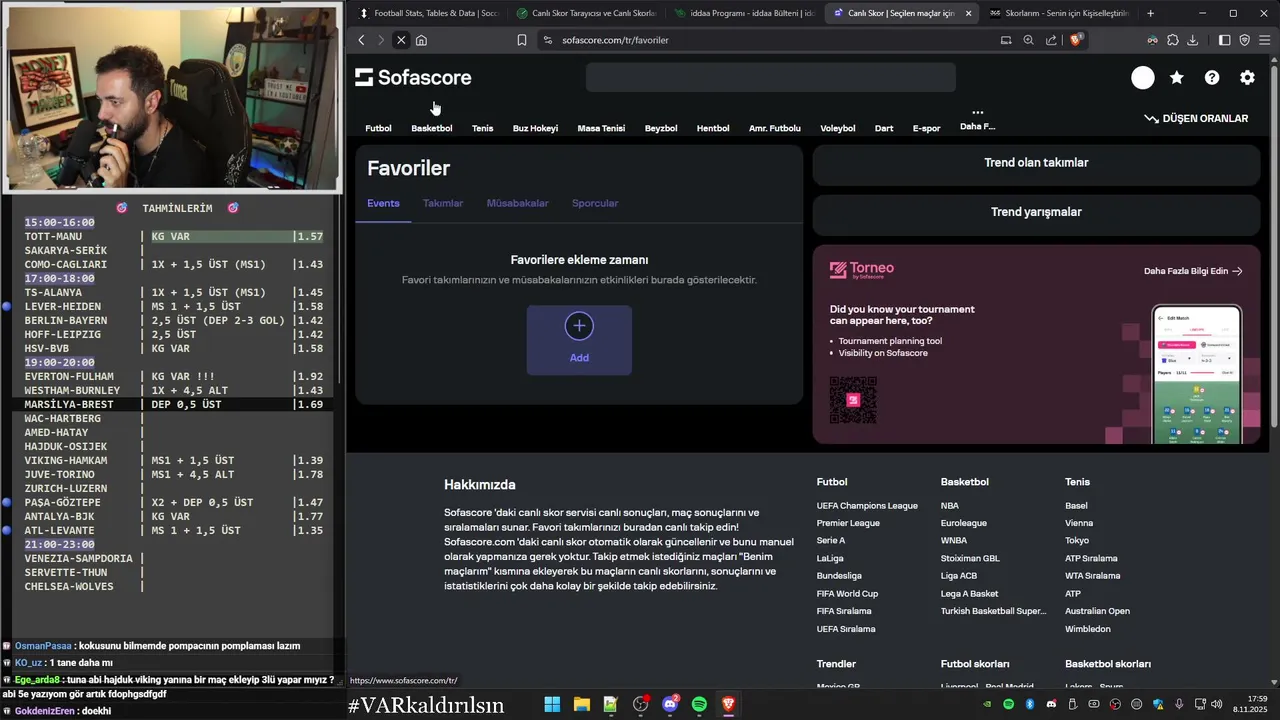Screen dimensions: 1280x720
Task: Open the Basketbol sport section
Action: point(432,128)
